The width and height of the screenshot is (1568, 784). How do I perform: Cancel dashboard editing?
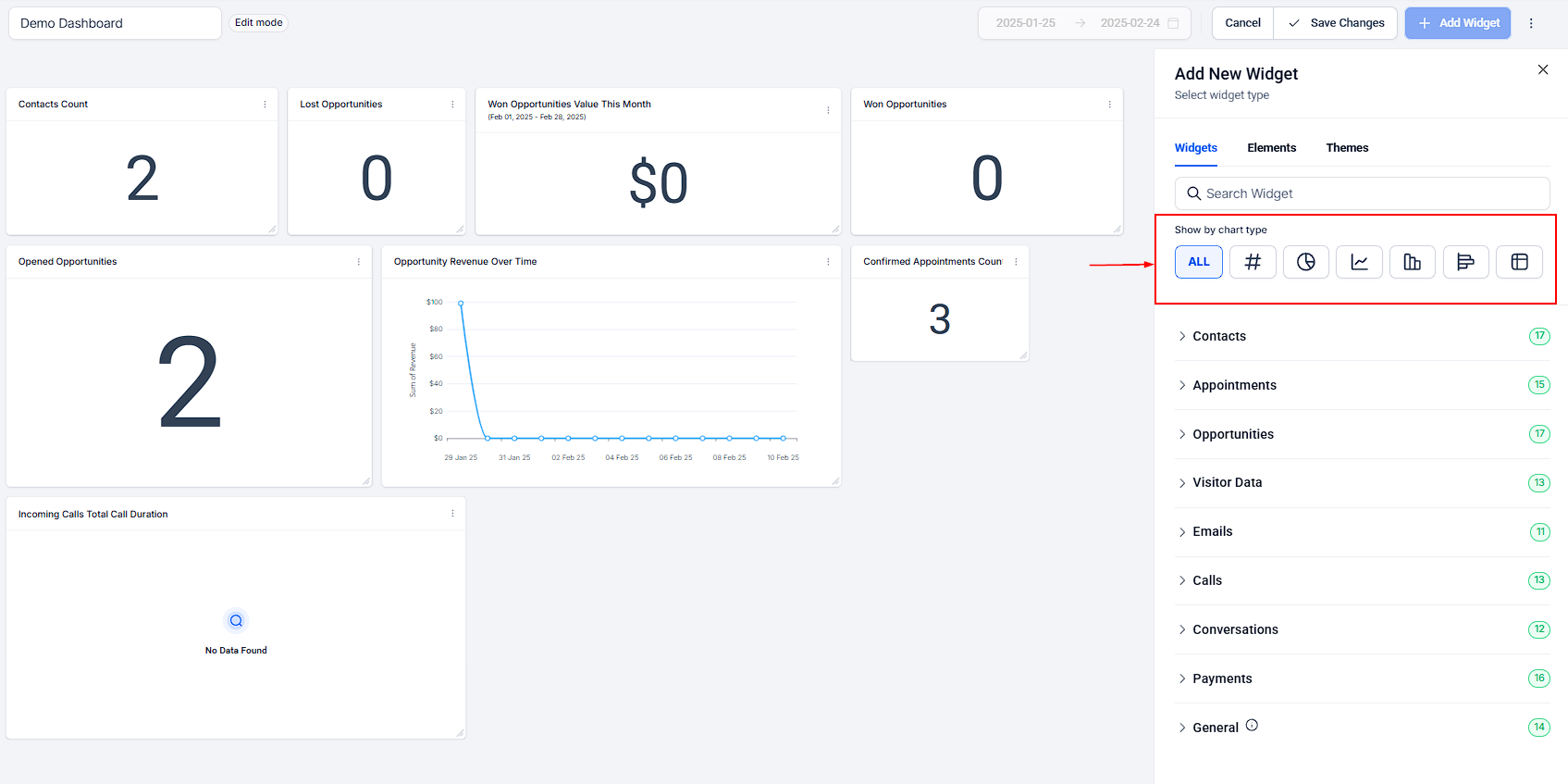click(x=1242, y=23)
